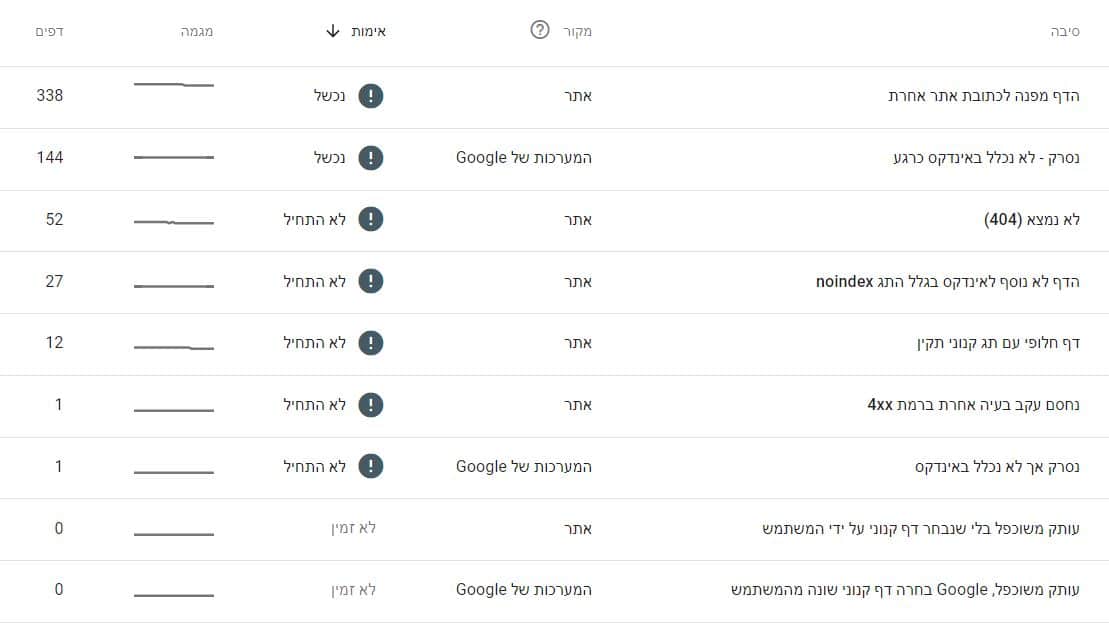The width and height of the screenshot is (1109, 627).
Task: Click the warning icon in the 4xx row
Action: click(x=371, y=405)
